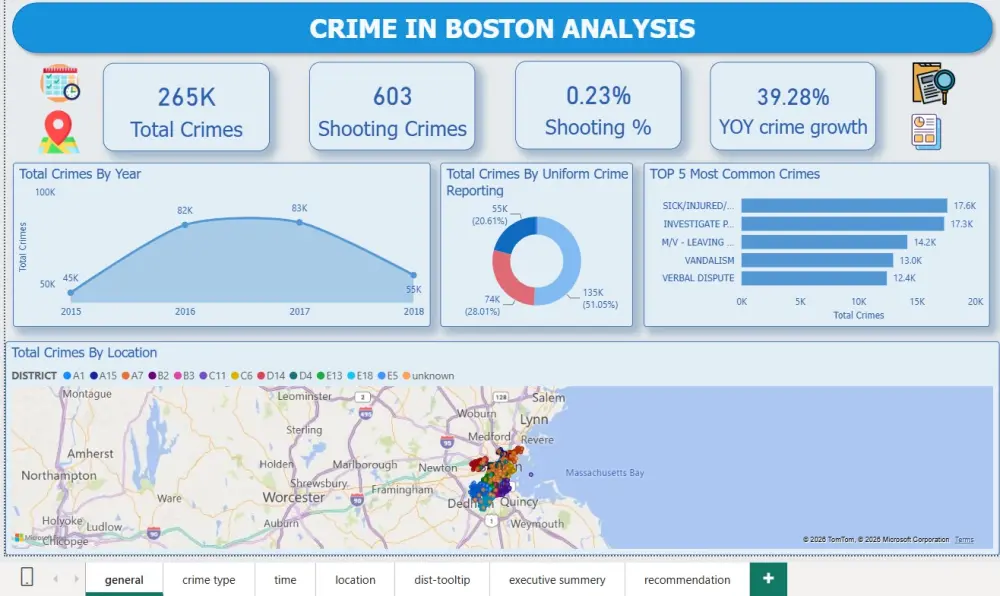
Task: Select E5 district in legend
Action: coord(388,376)
